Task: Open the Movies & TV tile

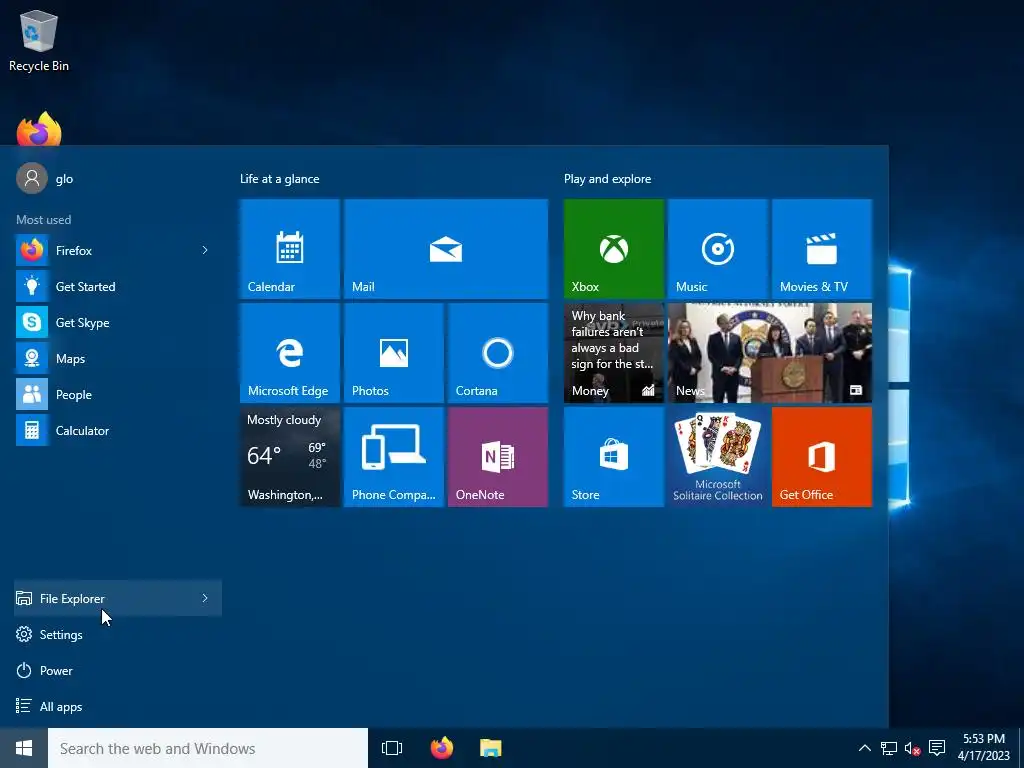Action: point(822,249)
